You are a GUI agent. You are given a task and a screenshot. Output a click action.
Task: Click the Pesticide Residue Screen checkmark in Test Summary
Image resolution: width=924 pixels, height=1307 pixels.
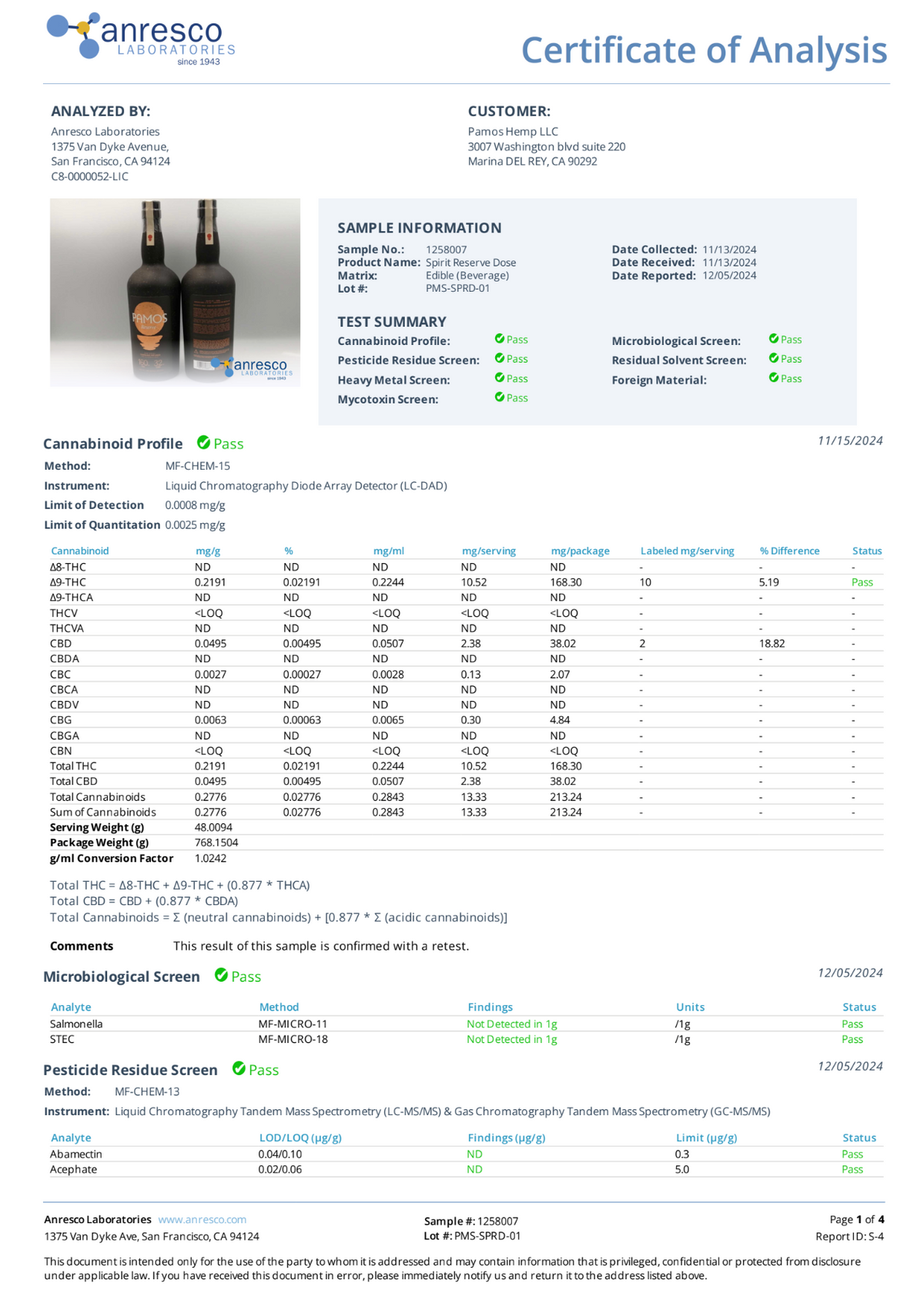[x=500, y=358]
